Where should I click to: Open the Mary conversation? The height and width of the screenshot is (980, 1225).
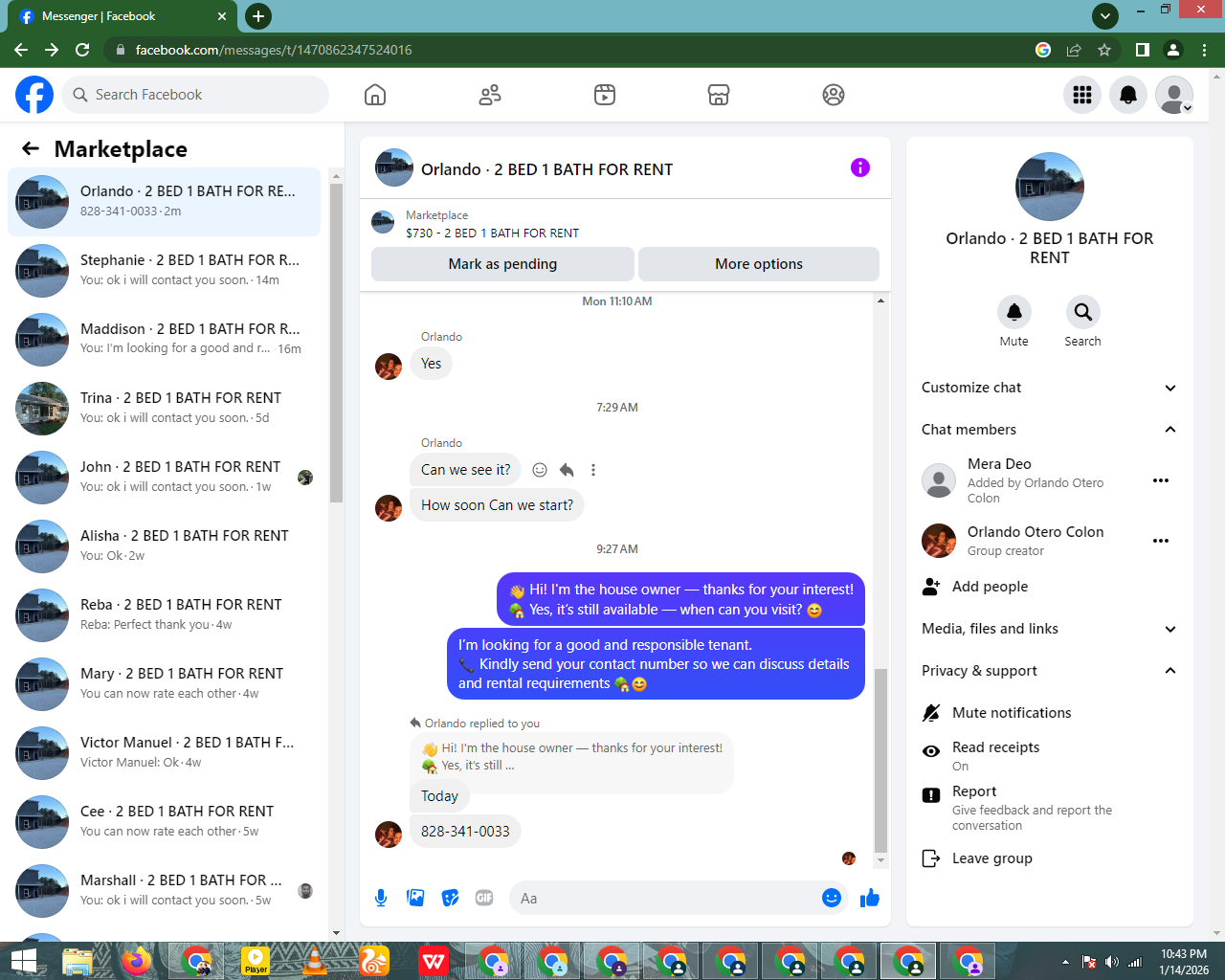click(x=164, y=684)
